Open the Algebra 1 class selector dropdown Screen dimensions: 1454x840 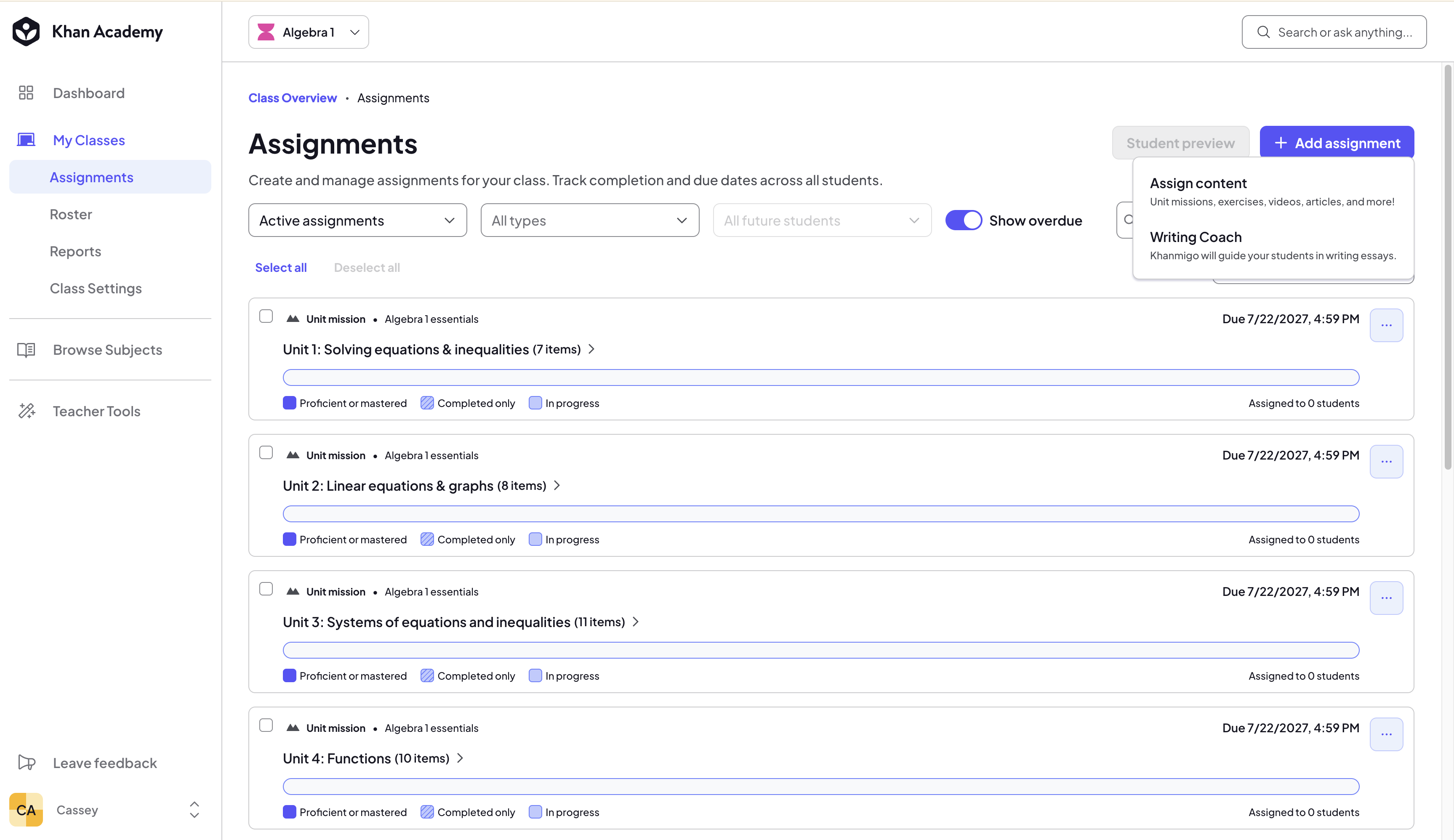click(309, 32)
